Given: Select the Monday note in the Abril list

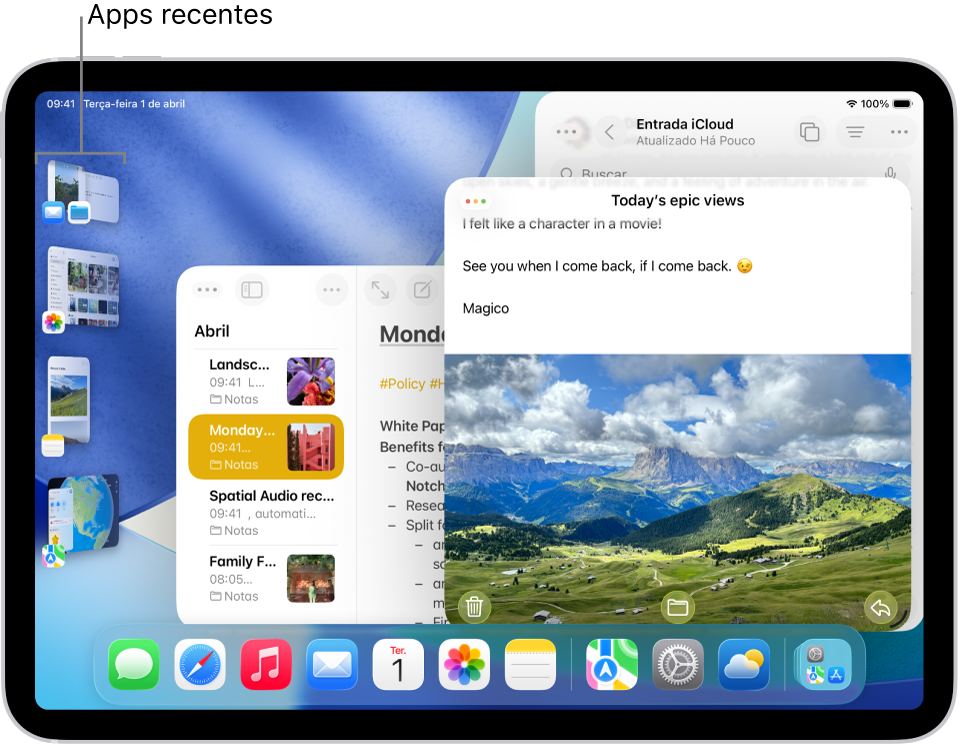Looking at the screenshot, I should point(265,446).
